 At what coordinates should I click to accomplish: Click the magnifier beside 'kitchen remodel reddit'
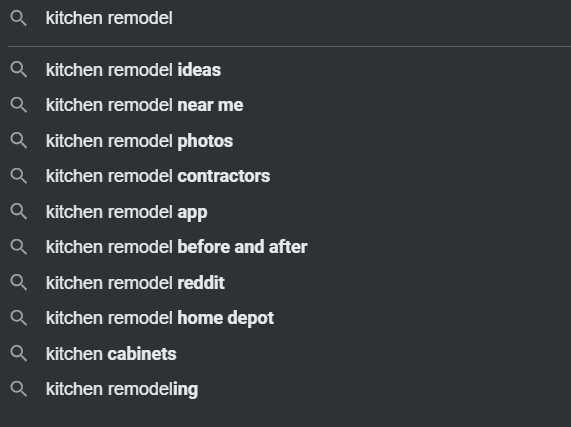19,282
